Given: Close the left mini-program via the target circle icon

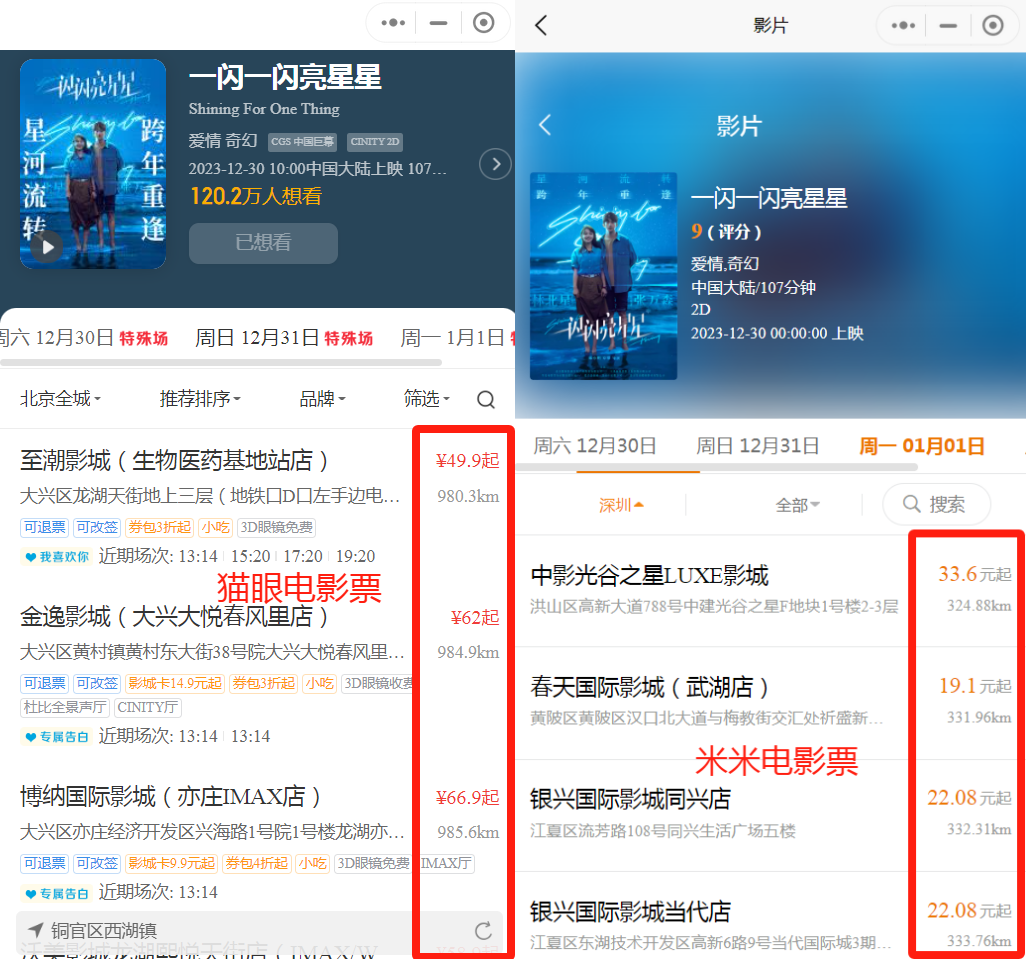Looking at the screenshot, I should coord(484,23).
